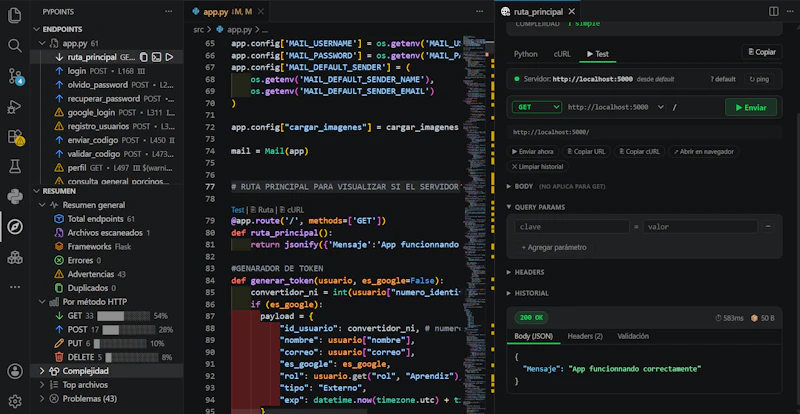Open the Manage gear icon

[15, 401]
